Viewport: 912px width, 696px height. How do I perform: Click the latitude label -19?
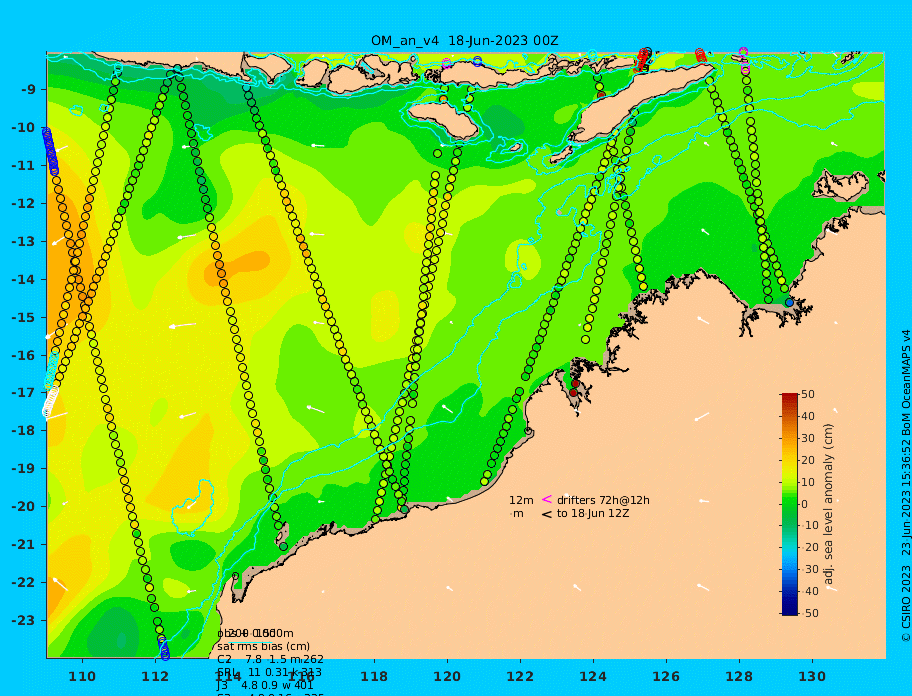point(23,469)
